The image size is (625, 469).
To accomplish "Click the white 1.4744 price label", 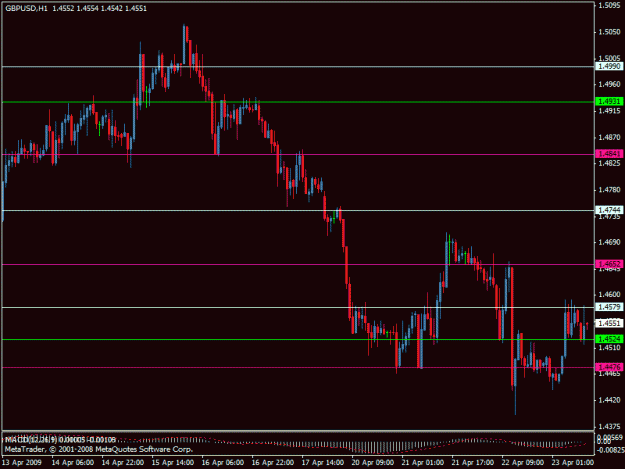I will (609, 210).
